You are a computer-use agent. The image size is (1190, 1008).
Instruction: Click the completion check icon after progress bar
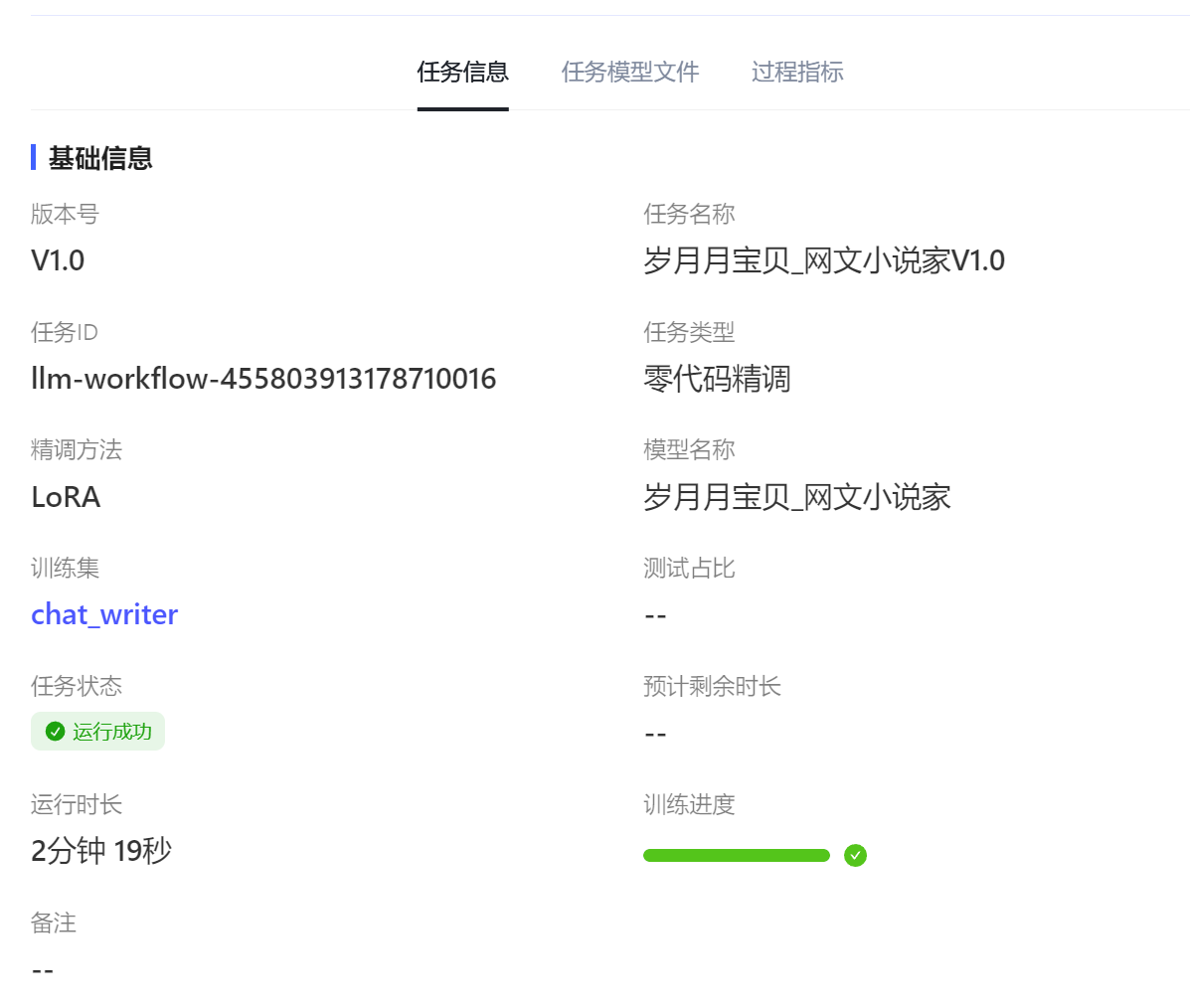click(x=855, y=855)
